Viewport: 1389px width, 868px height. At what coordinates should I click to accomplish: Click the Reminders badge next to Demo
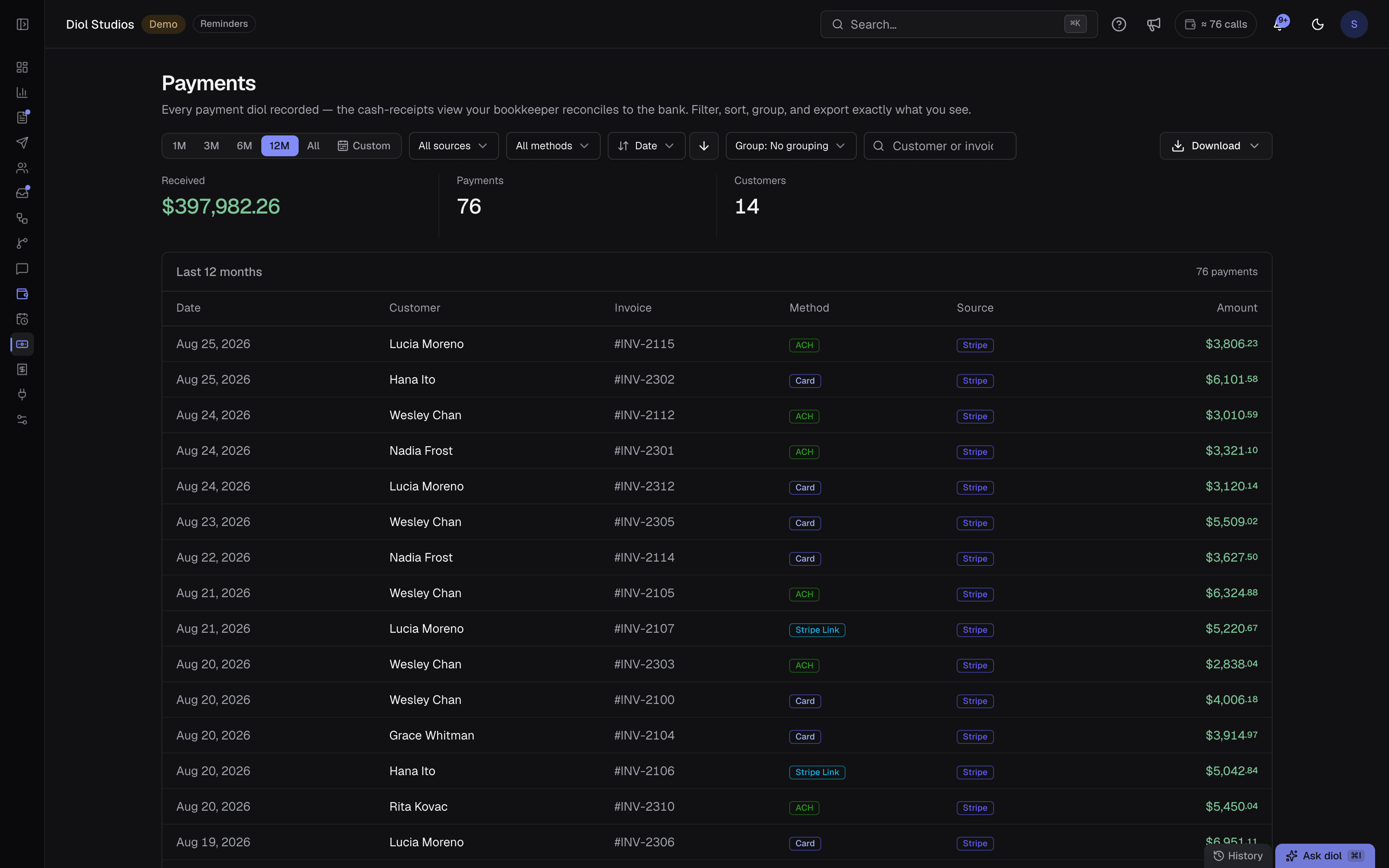[x=224, y=23]
